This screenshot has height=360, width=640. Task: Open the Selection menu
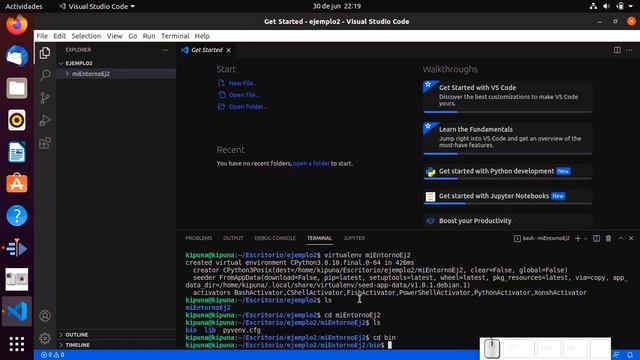pos(86,36)
